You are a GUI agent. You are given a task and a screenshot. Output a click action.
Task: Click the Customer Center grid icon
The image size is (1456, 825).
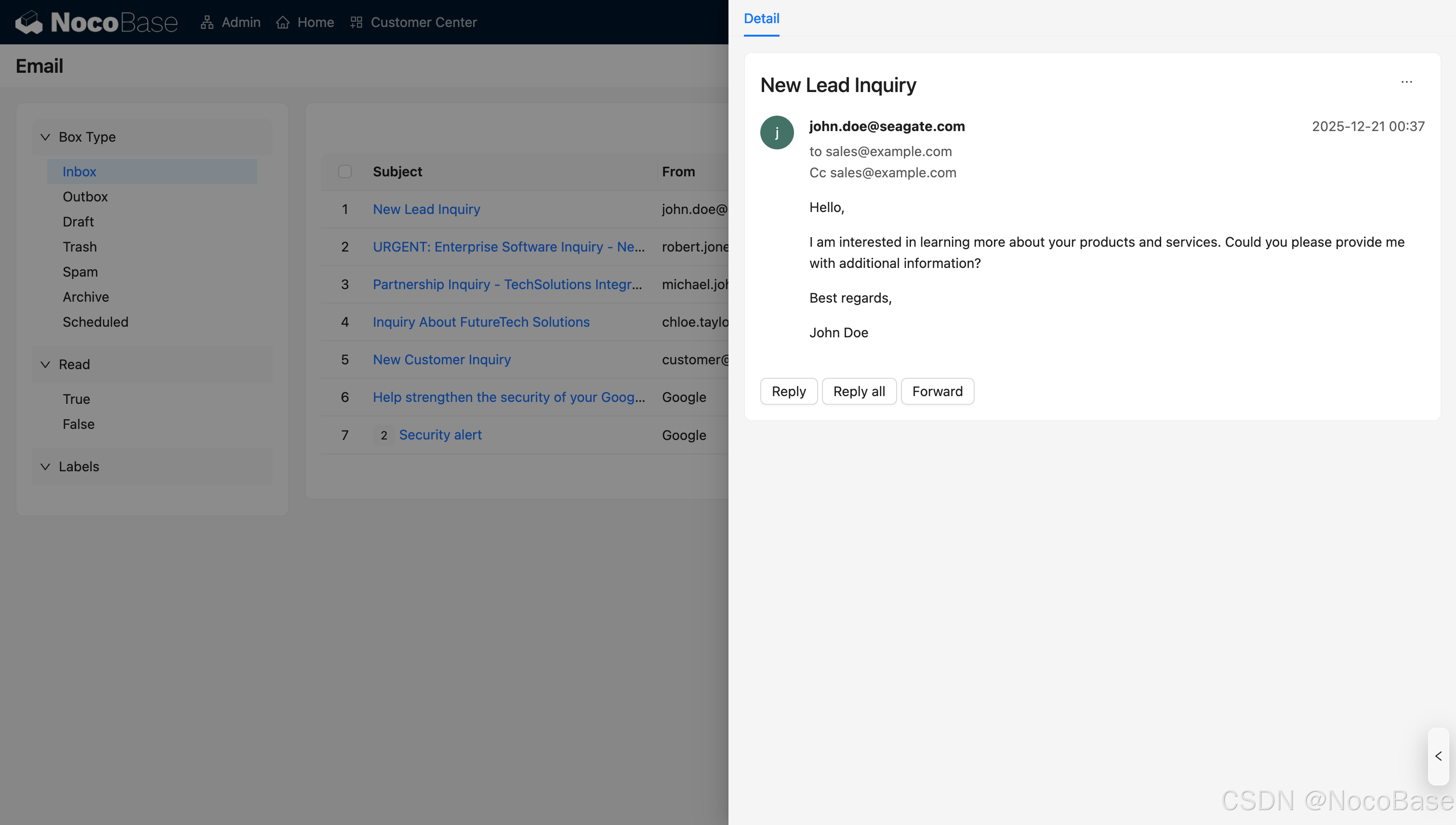pyautogui.click(x=356, y=22)
